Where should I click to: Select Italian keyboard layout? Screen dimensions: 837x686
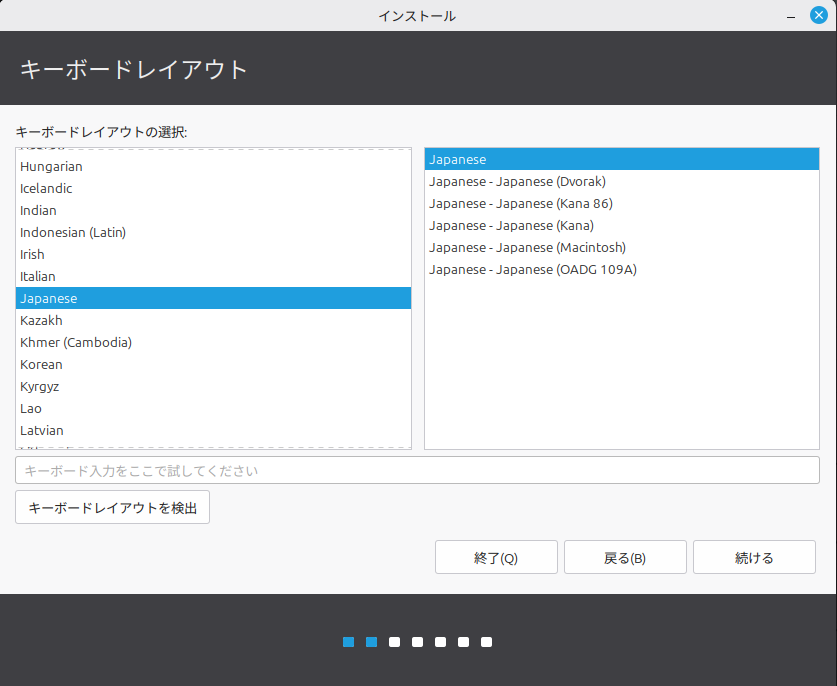[38, 277]
